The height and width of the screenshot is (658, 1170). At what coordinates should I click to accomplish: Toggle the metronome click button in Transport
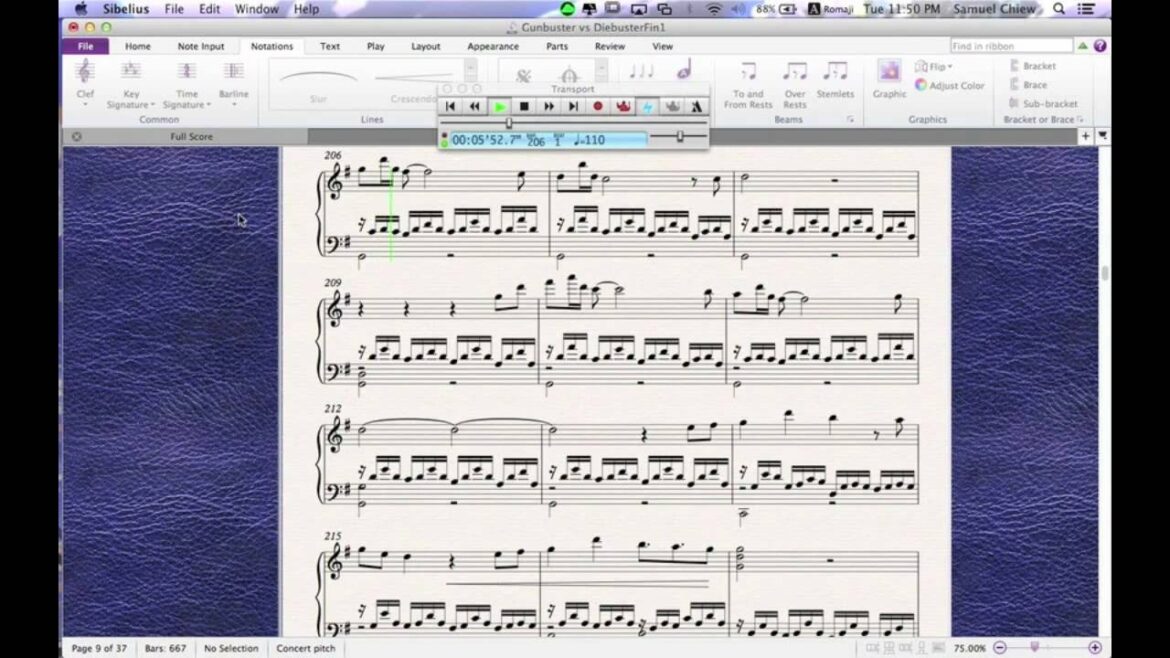696,106
